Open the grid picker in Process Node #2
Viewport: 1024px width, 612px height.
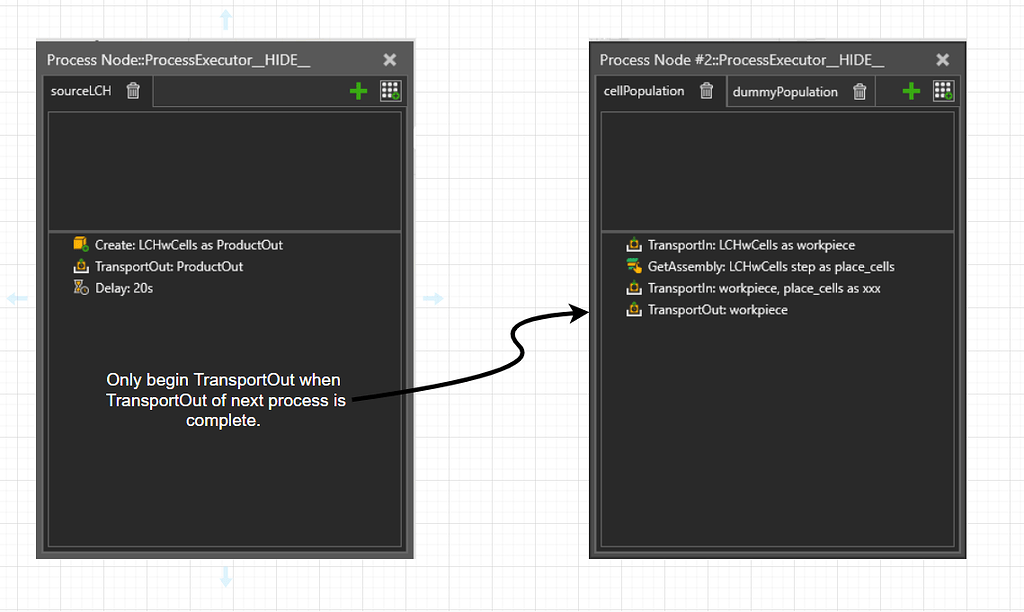943,91
